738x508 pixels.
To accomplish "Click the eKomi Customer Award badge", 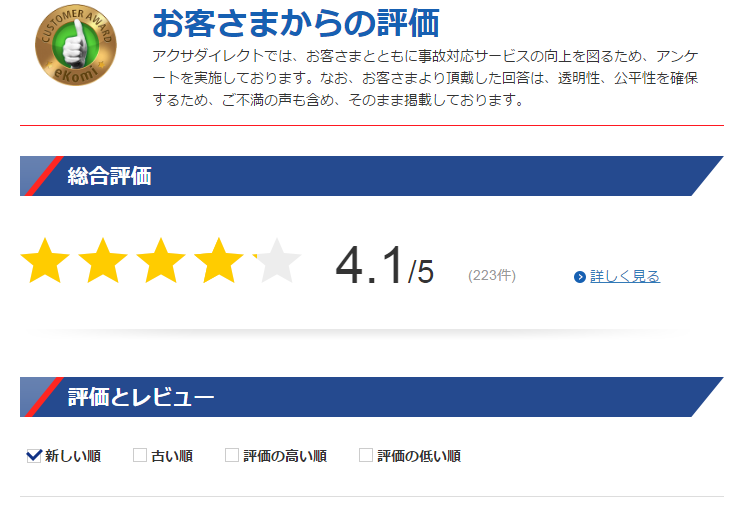I will pos(76,46).
